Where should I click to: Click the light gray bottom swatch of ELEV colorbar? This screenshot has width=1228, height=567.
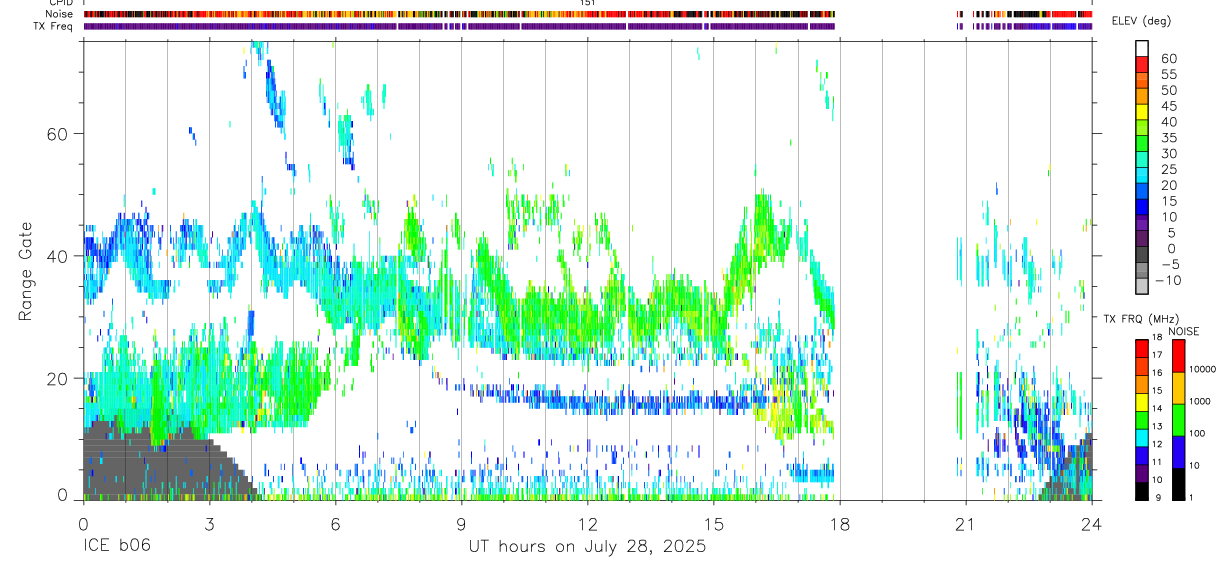[x=1142, y=287]
